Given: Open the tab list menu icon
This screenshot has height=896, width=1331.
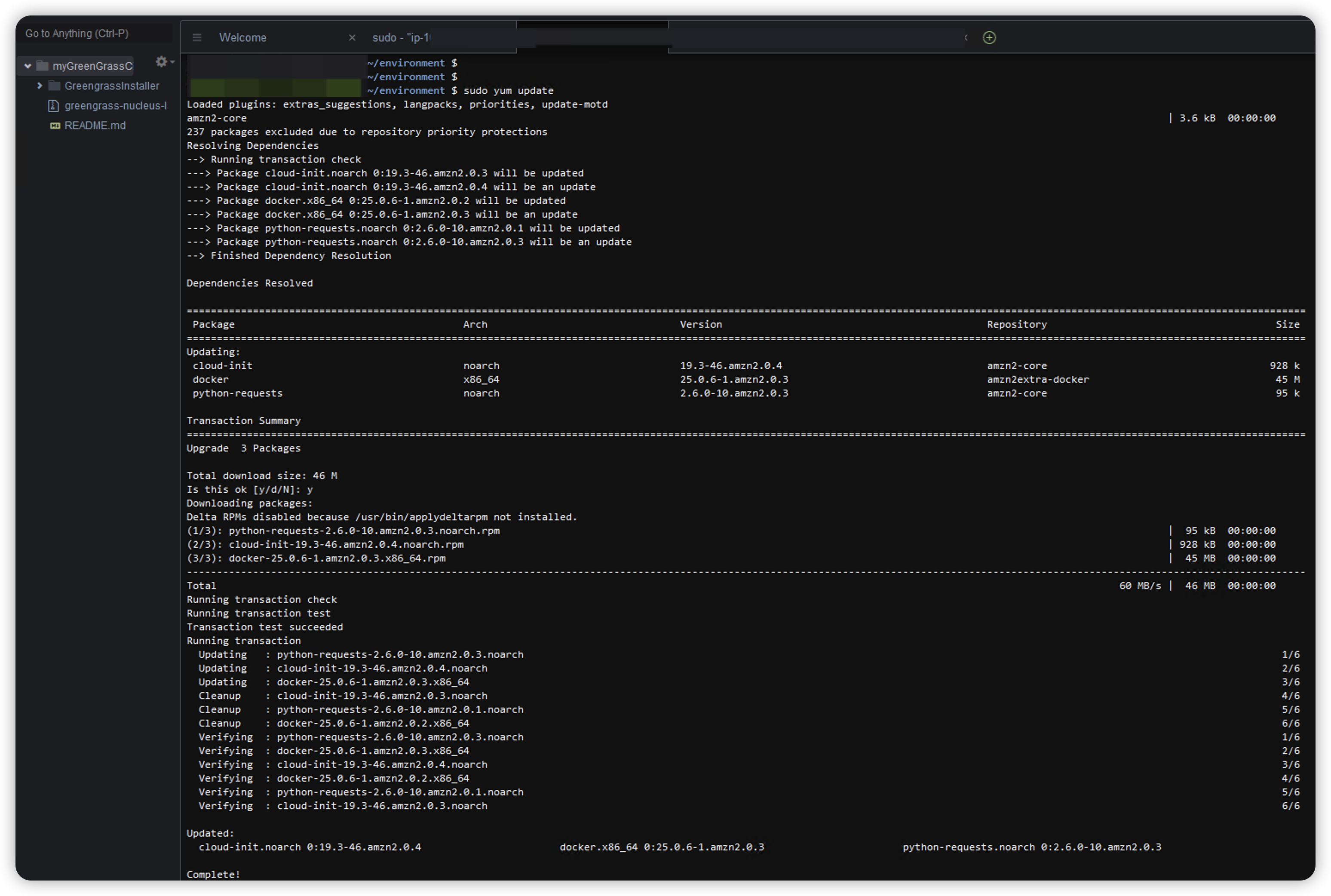Looking at the screenshot, I should pos(196,38).
